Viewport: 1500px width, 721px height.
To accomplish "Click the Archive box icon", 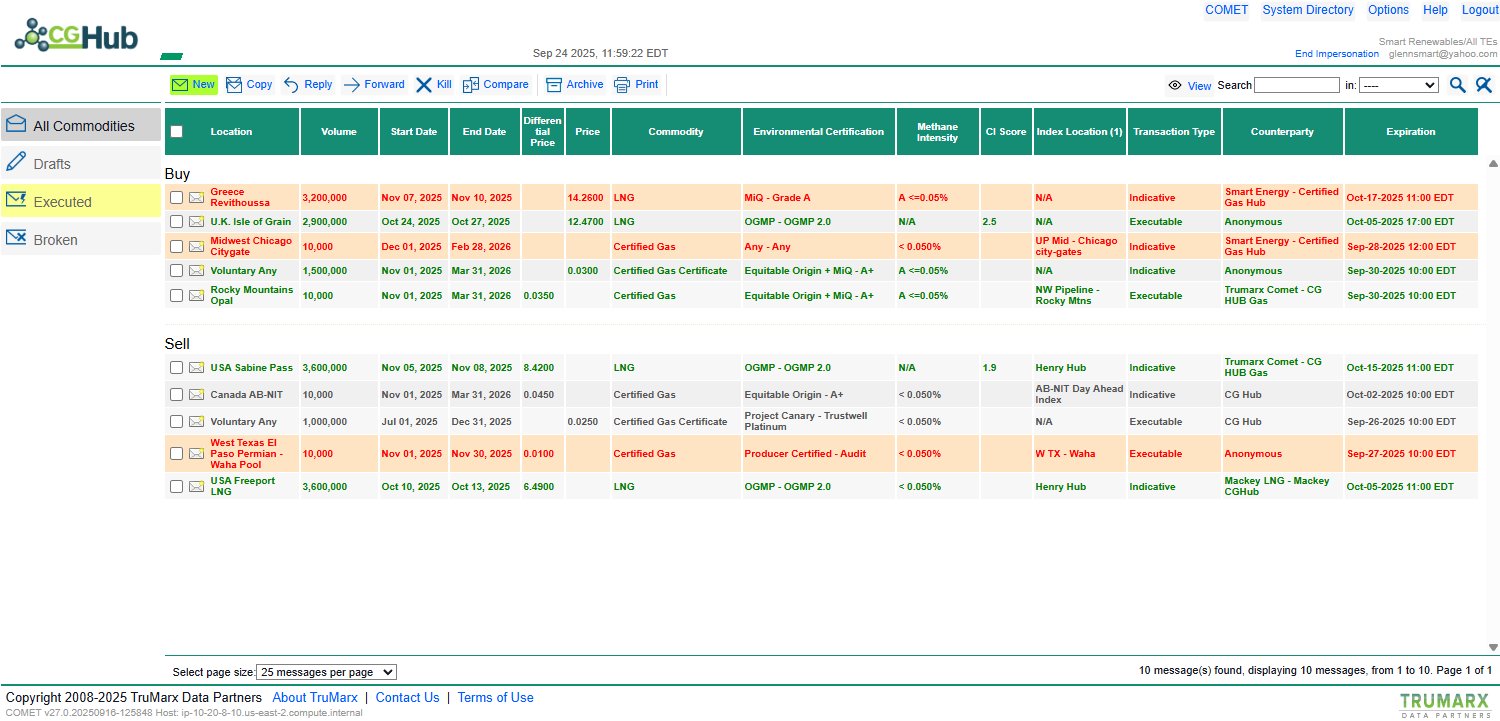I will pyautogui.click(x=554, y=85).
